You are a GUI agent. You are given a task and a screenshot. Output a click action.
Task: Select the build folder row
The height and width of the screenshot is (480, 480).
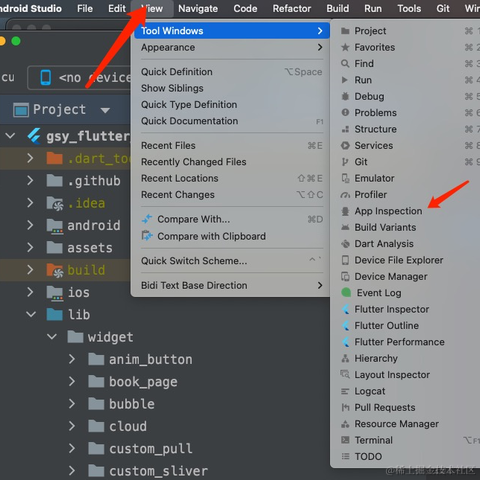[65, 270]
